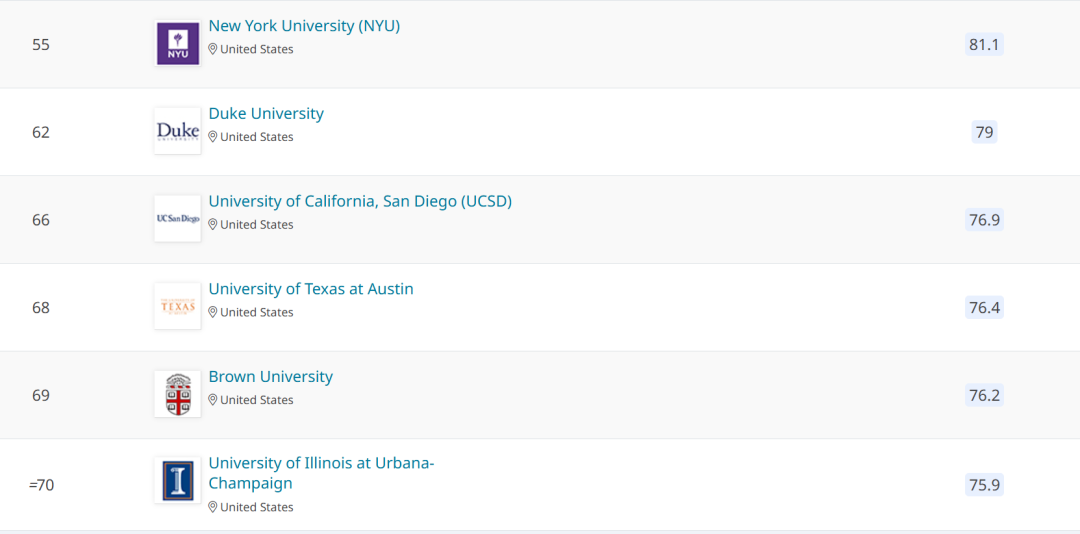Click the Brown University crest logo
Screen dimensions: 1080x534
tap(178, 394)
